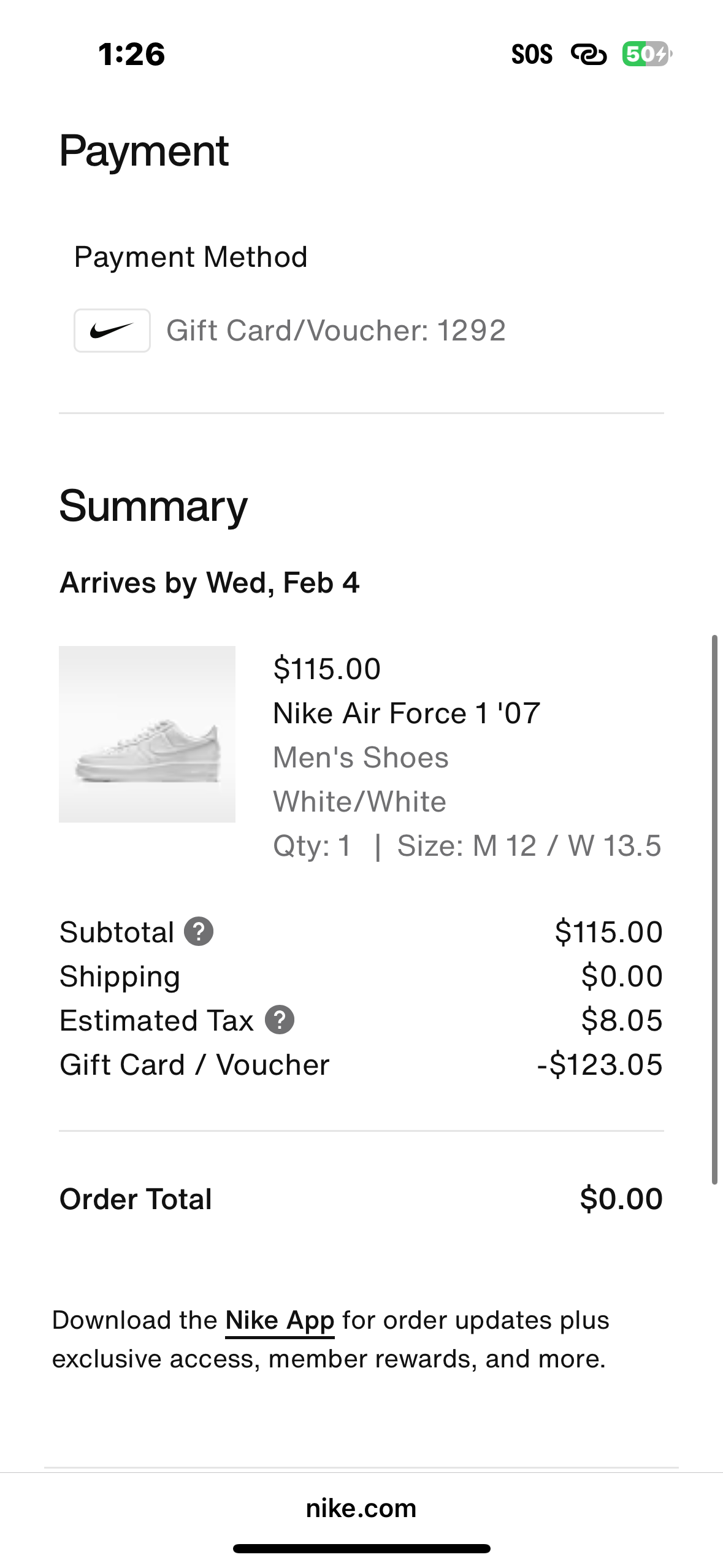Tap the Air Force 1 shoe thumbnail
Screen dimensions: 723x1568
pyautogui.click(x=147, y=734)
